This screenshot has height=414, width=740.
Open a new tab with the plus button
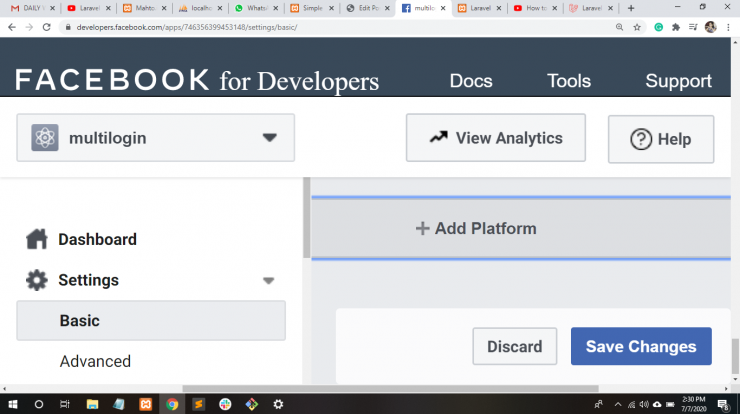point(631,8)
